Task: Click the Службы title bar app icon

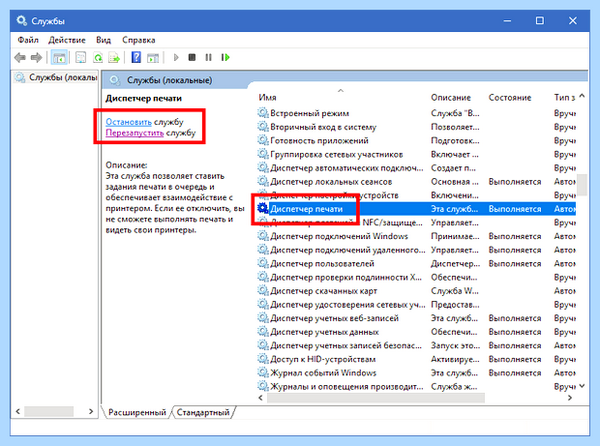Action: coord(22,20)
